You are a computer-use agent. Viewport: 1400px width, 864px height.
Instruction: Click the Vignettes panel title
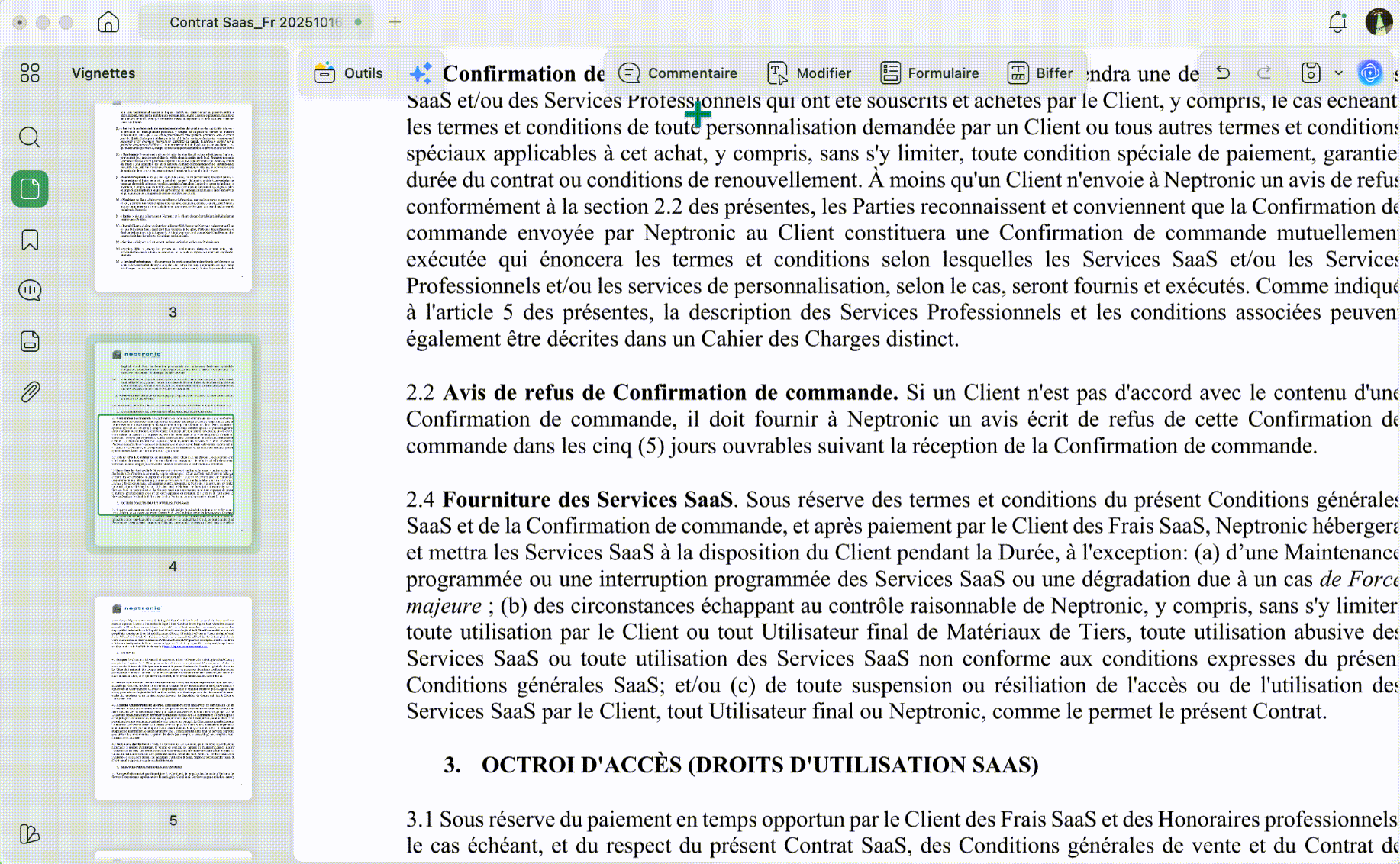tap(103, 73)
